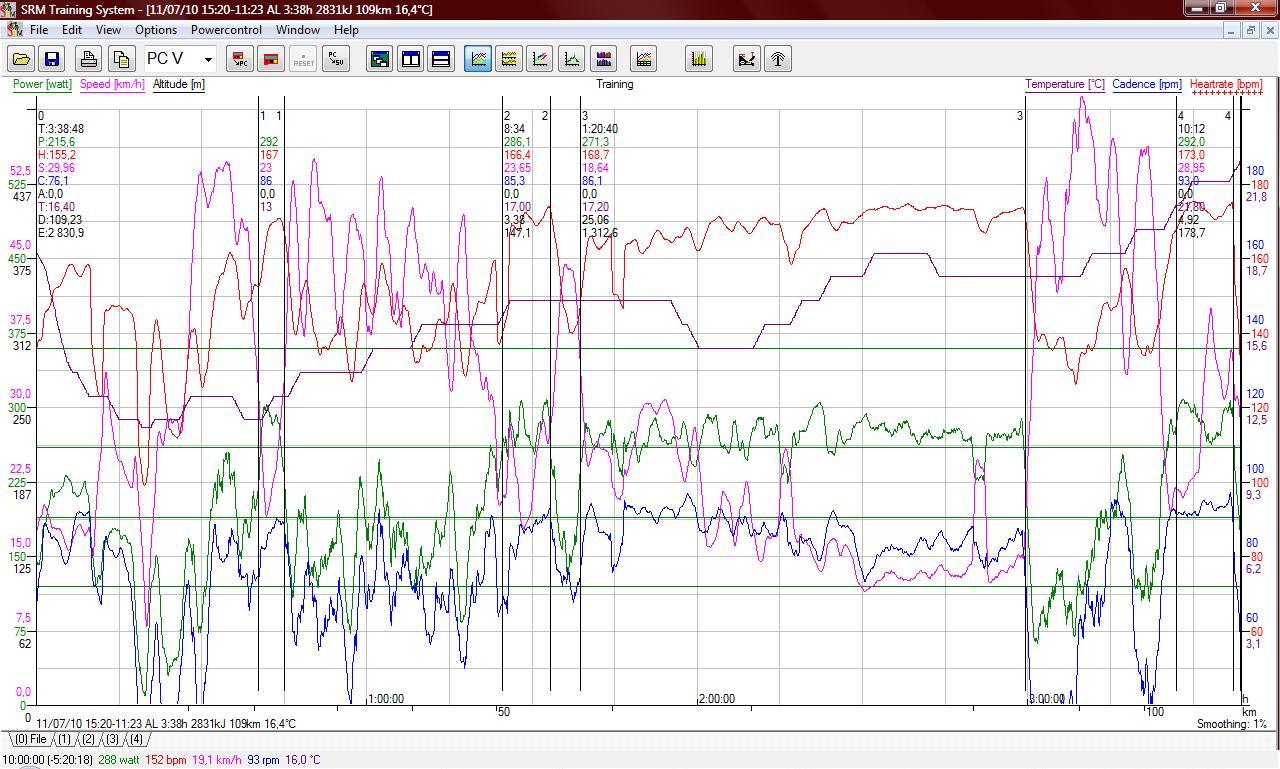The image size is (1280, 769).
Task: Click the download from PowerControl icon
Action: click(239, 59)
